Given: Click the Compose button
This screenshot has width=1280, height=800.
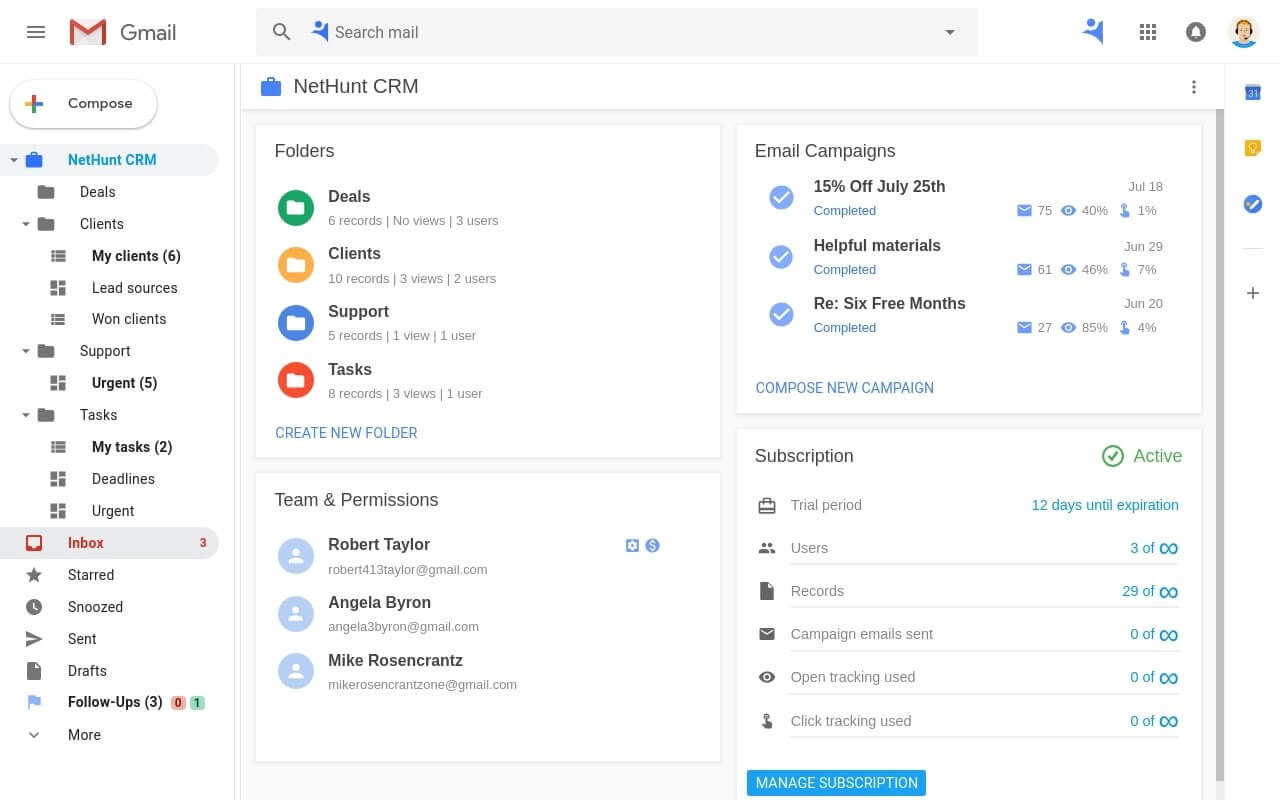Looking at the screenshot, I should (x=84, y=104).
